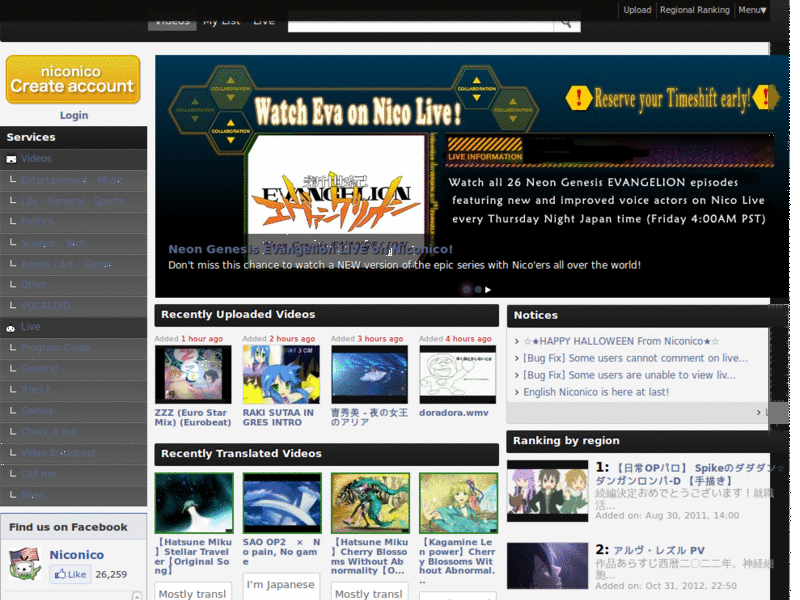This screenshot has height=600, width=800.
Task: Open the Nsen category
Action: click(33, 494)
